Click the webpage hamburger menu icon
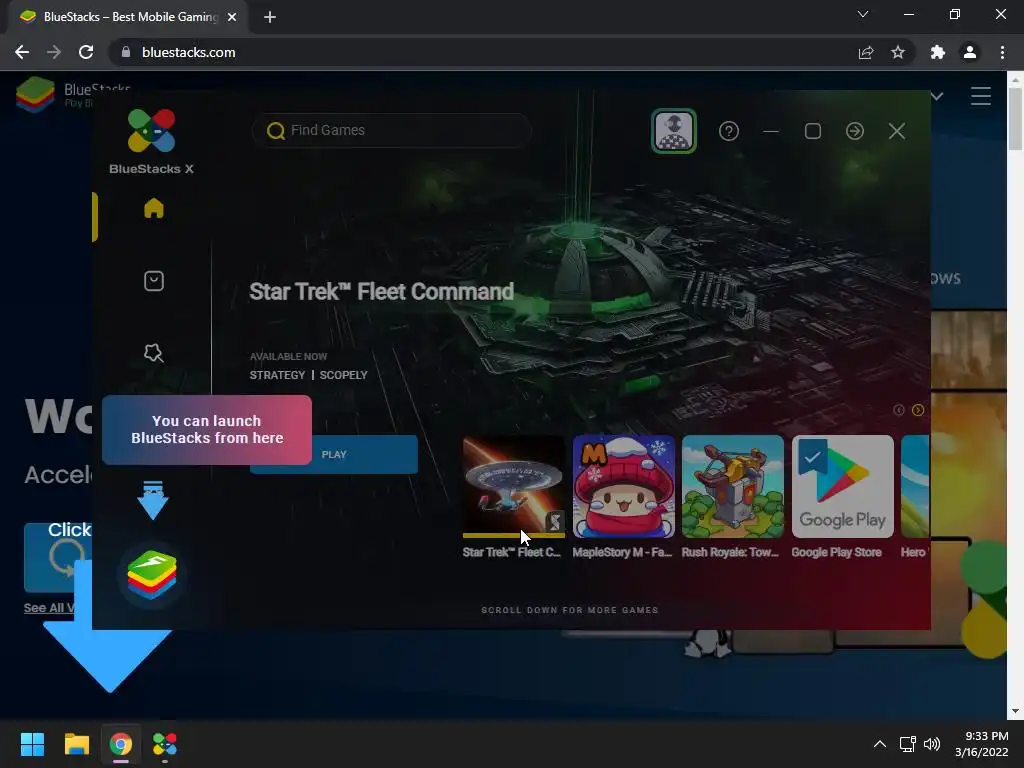The width and height of the screenshot is (1024, 768). (x=980, y=96)
